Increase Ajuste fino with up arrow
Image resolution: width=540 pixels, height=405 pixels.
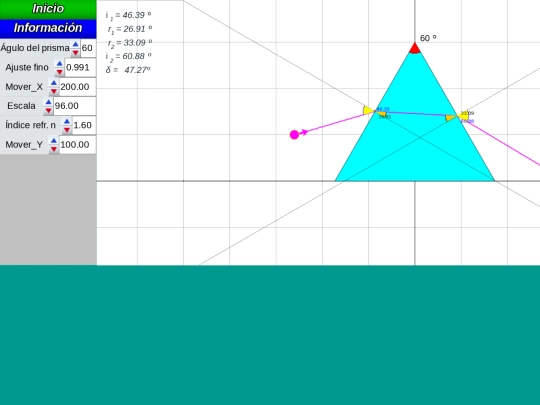59,63
